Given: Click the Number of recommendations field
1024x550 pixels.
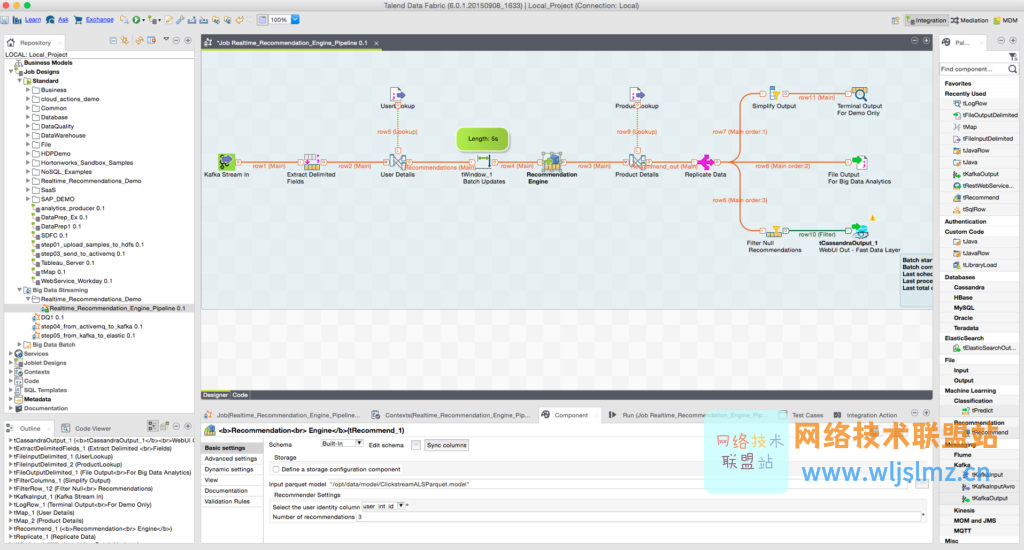Looking at the screenshot, I should tap(639, 517).
